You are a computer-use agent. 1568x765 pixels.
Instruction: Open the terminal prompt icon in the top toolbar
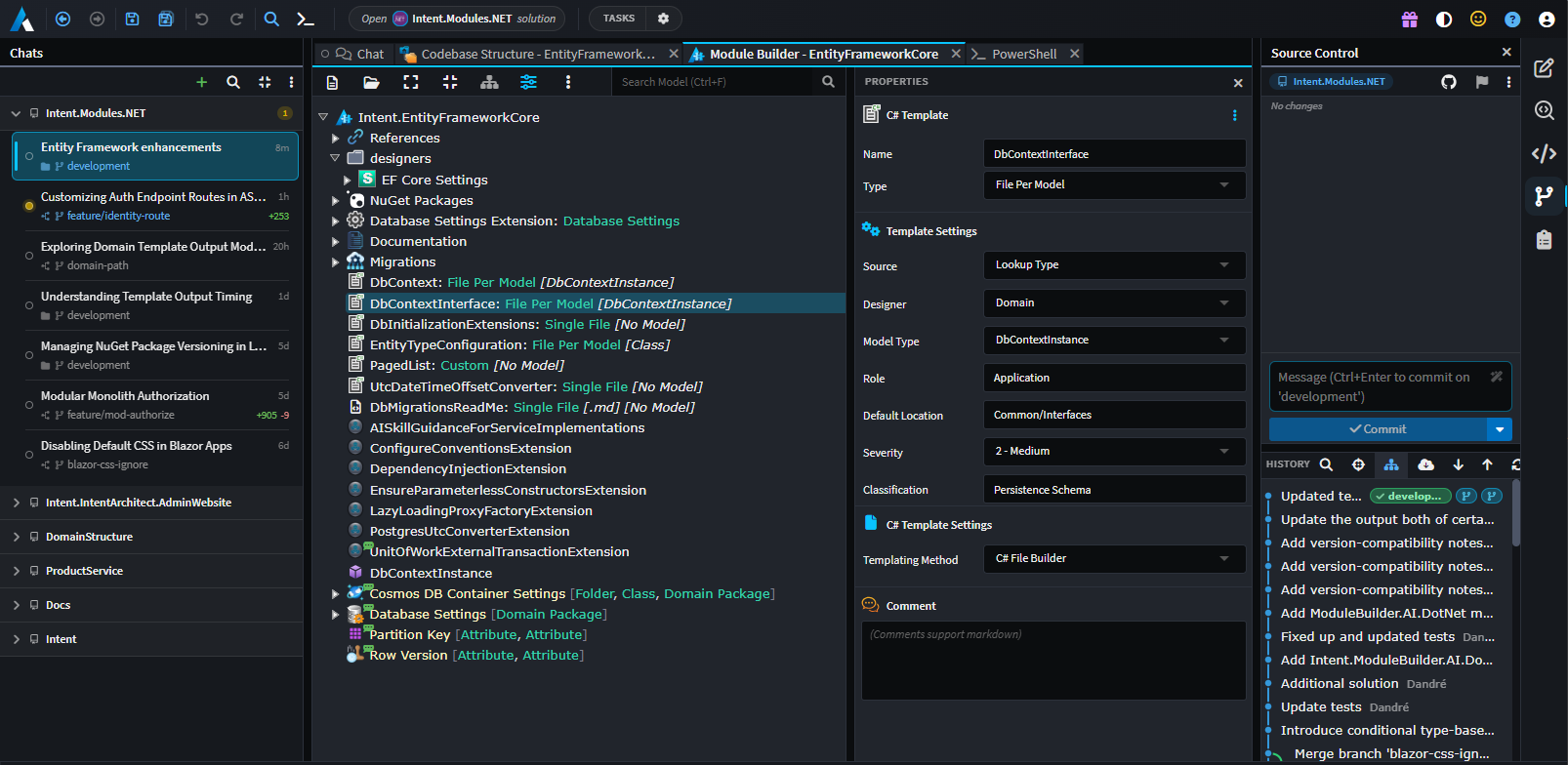pyautogui.click(x=306, y=19)
